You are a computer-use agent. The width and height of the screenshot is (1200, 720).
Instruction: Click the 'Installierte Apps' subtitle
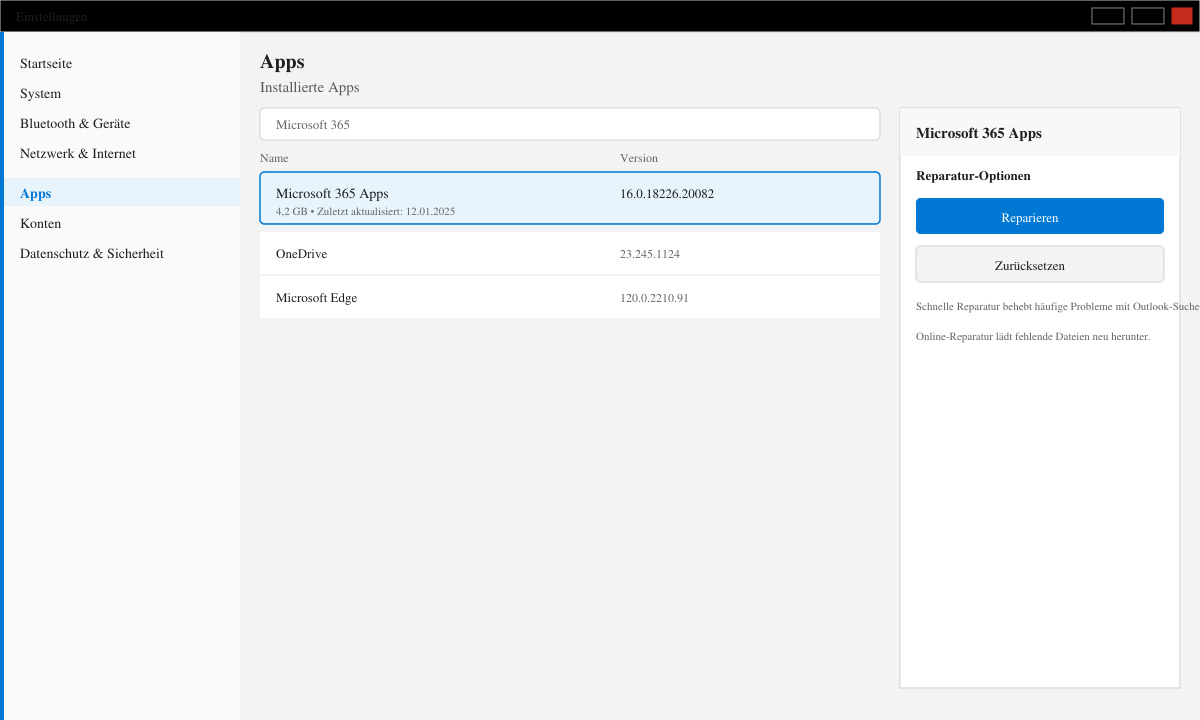309,88
